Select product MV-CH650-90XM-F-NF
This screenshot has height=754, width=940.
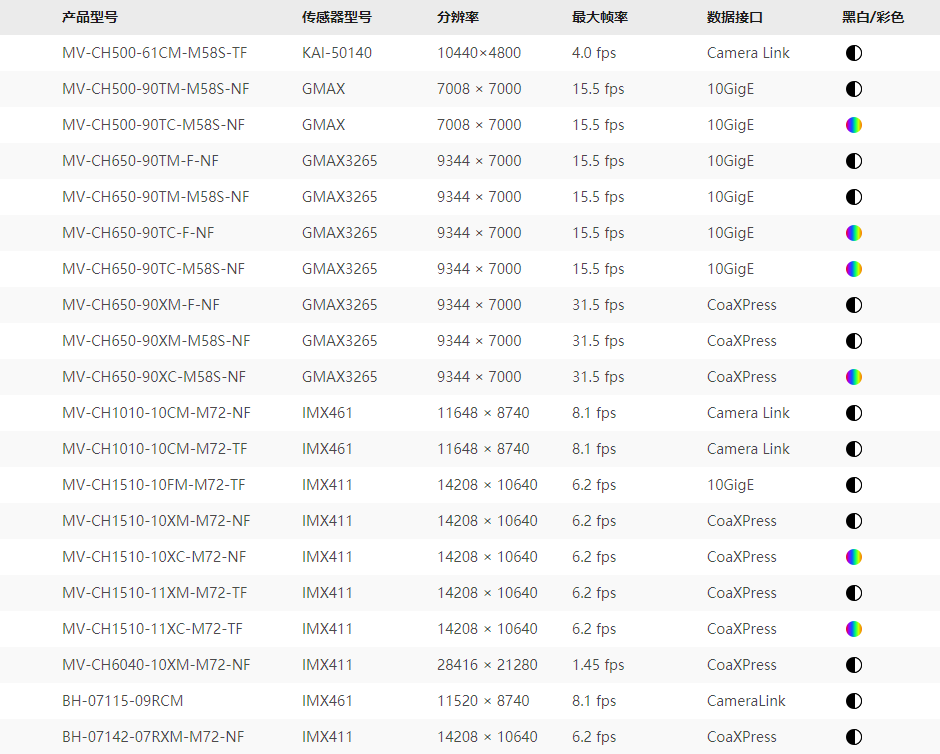(140, 305)
